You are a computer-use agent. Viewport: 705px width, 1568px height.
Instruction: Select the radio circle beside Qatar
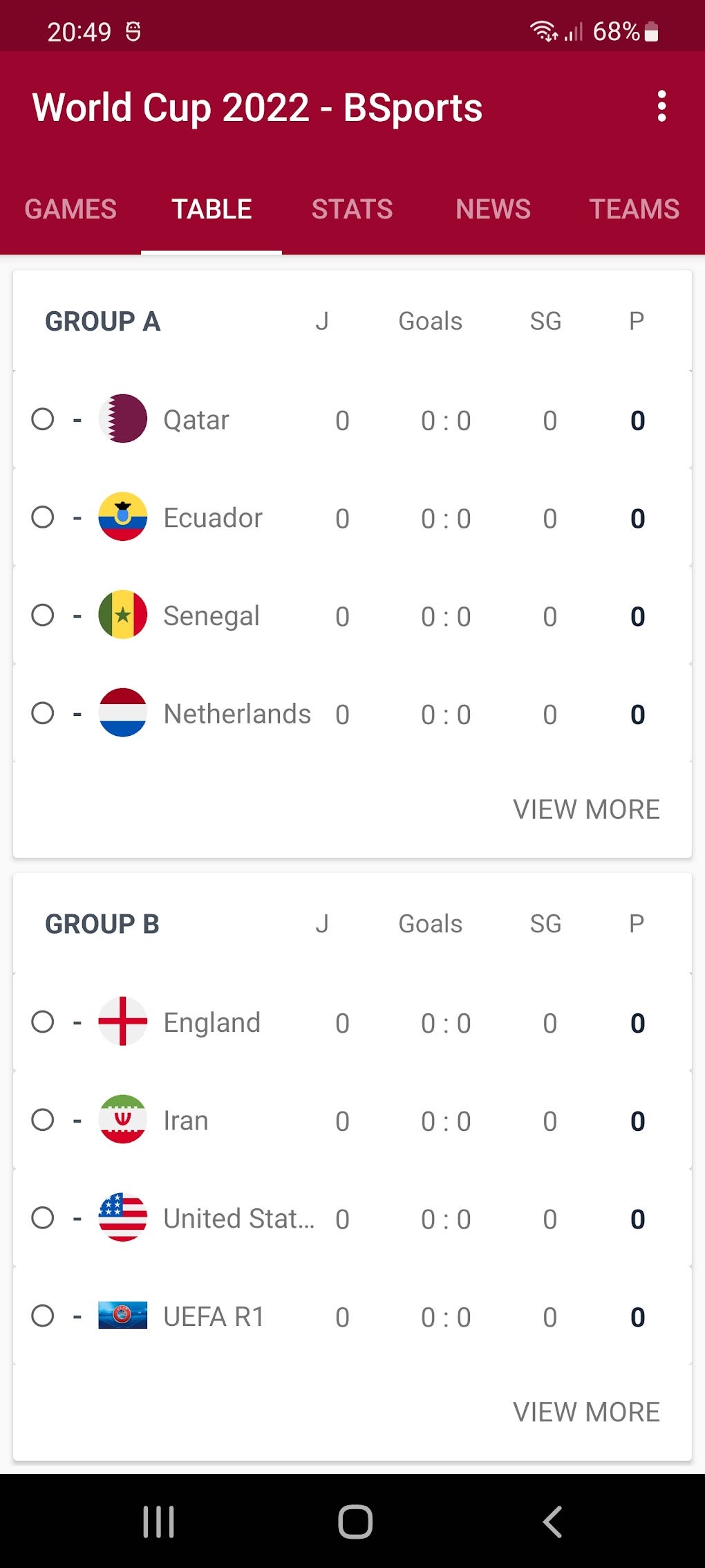[43, 419]
